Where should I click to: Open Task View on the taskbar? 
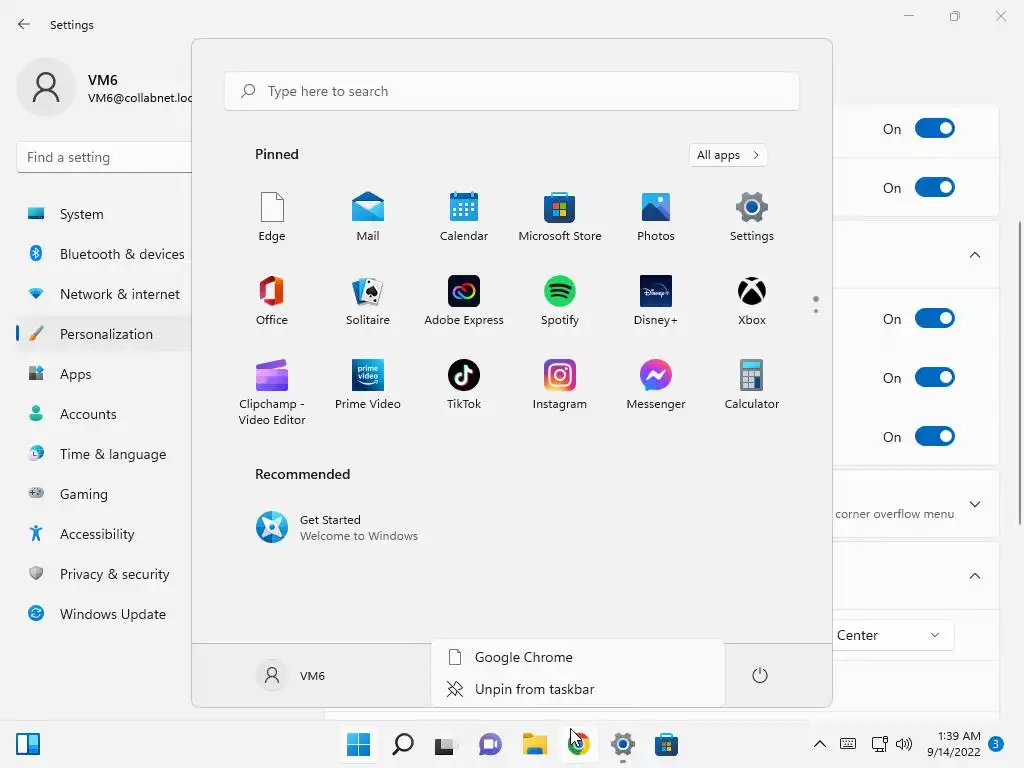click(445, 744)
